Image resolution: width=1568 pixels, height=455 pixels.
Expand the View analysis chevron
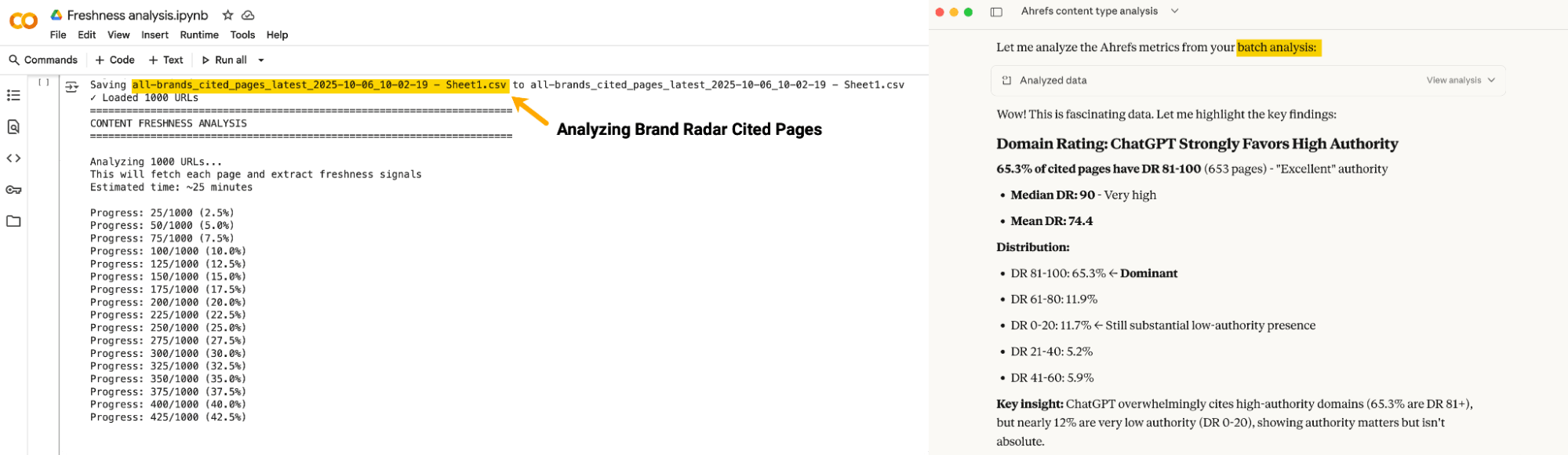pos(1491,80)
